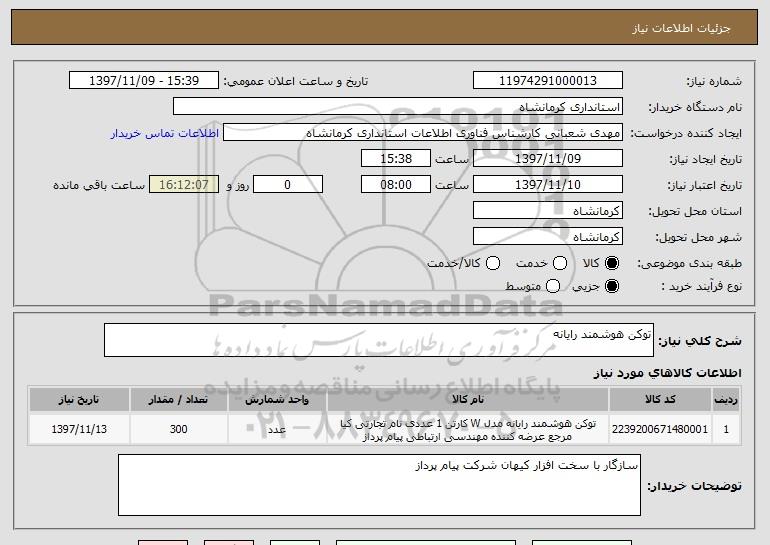Click the creation date field 1397/11/09
This screenshot has height=545, width=770.
[548, 159]
